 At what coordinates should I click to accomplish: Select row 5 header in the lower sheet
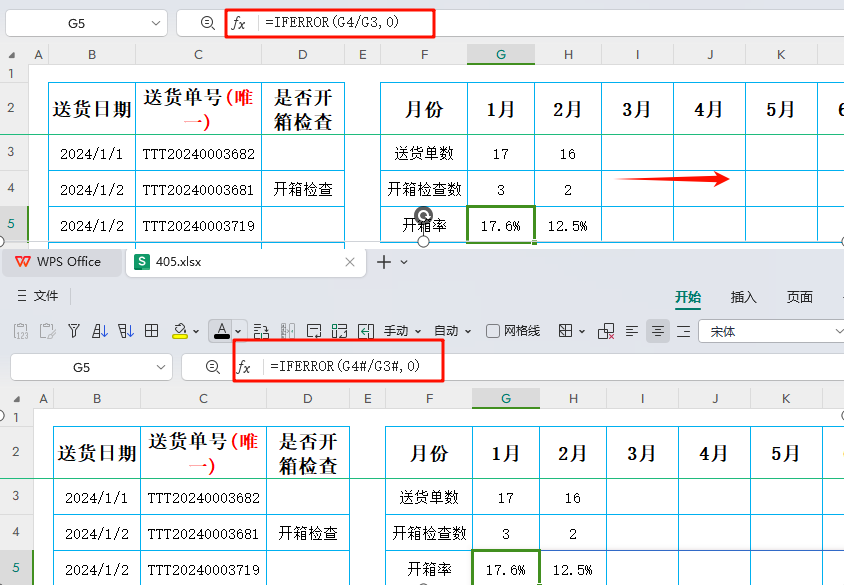[x=16, y=567]
